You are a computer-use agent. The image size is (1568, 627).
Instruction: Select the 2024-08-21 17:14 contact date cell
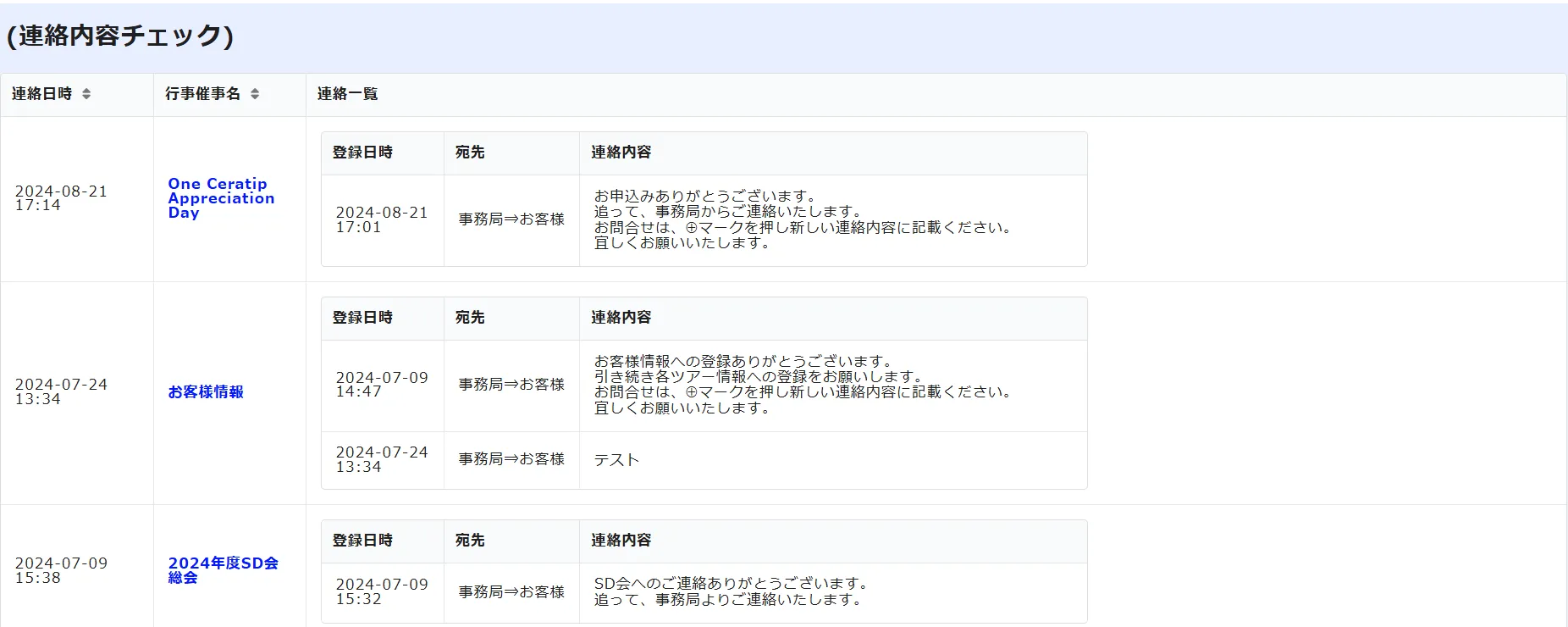61,198
